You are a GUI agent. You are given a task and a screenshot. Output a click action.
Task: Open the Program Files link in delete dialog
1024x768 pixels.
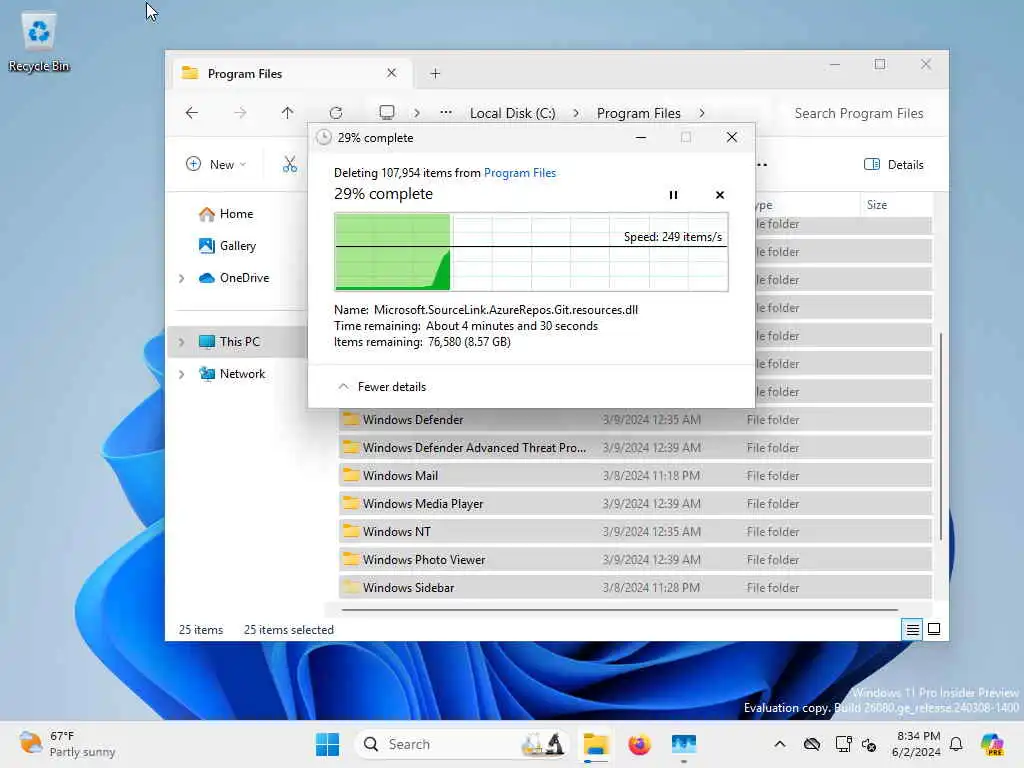tap(520, 173)
